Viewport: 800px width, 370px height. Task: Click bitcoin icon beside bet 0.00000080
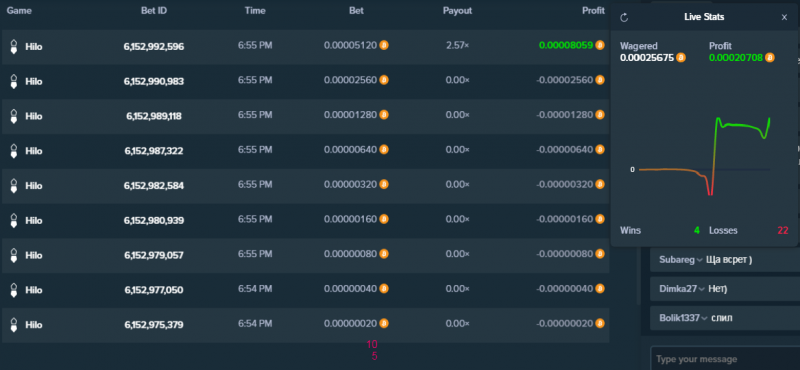384,254
